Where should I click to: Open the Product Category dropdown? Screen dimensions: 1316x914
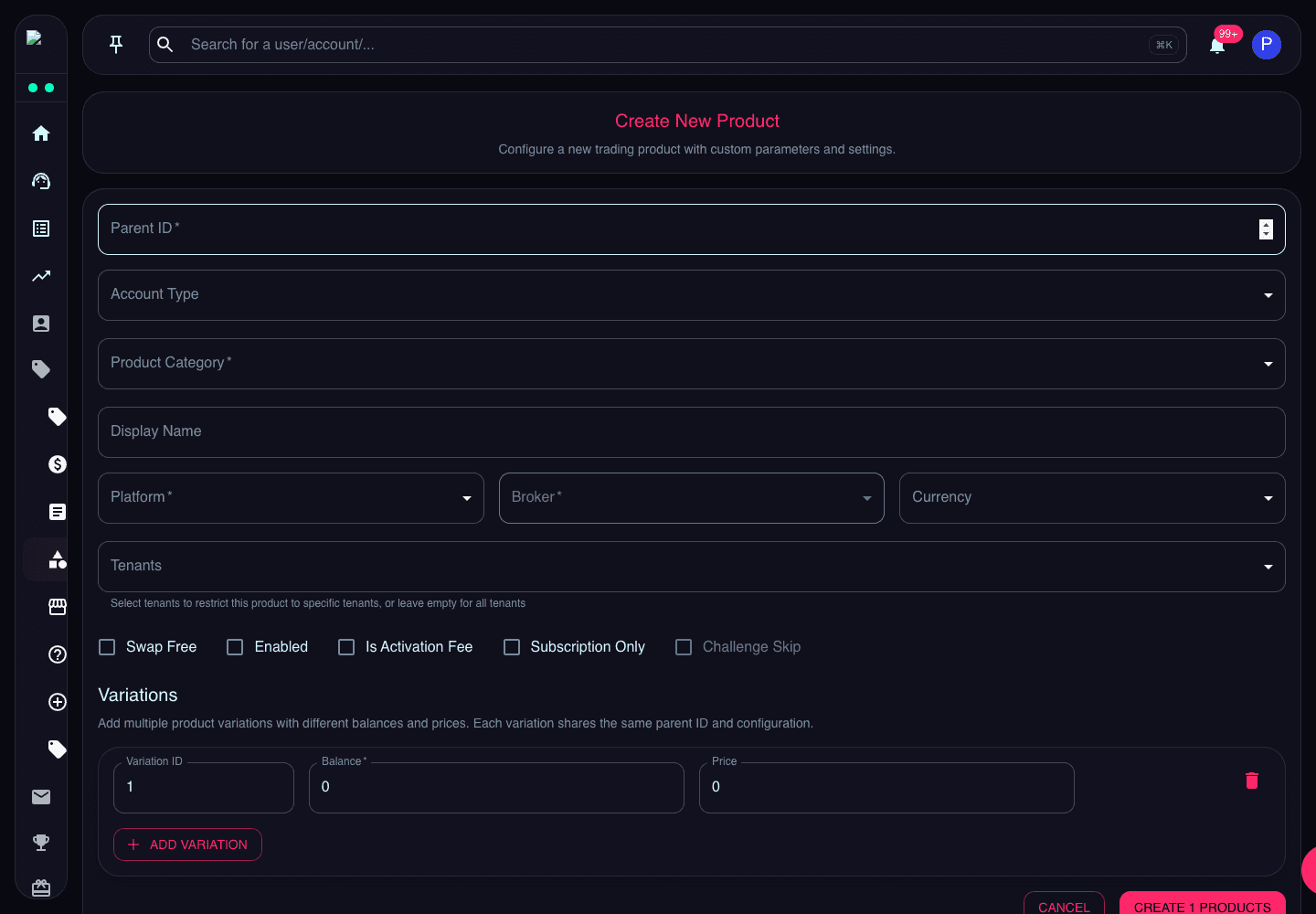click(691, 364)
